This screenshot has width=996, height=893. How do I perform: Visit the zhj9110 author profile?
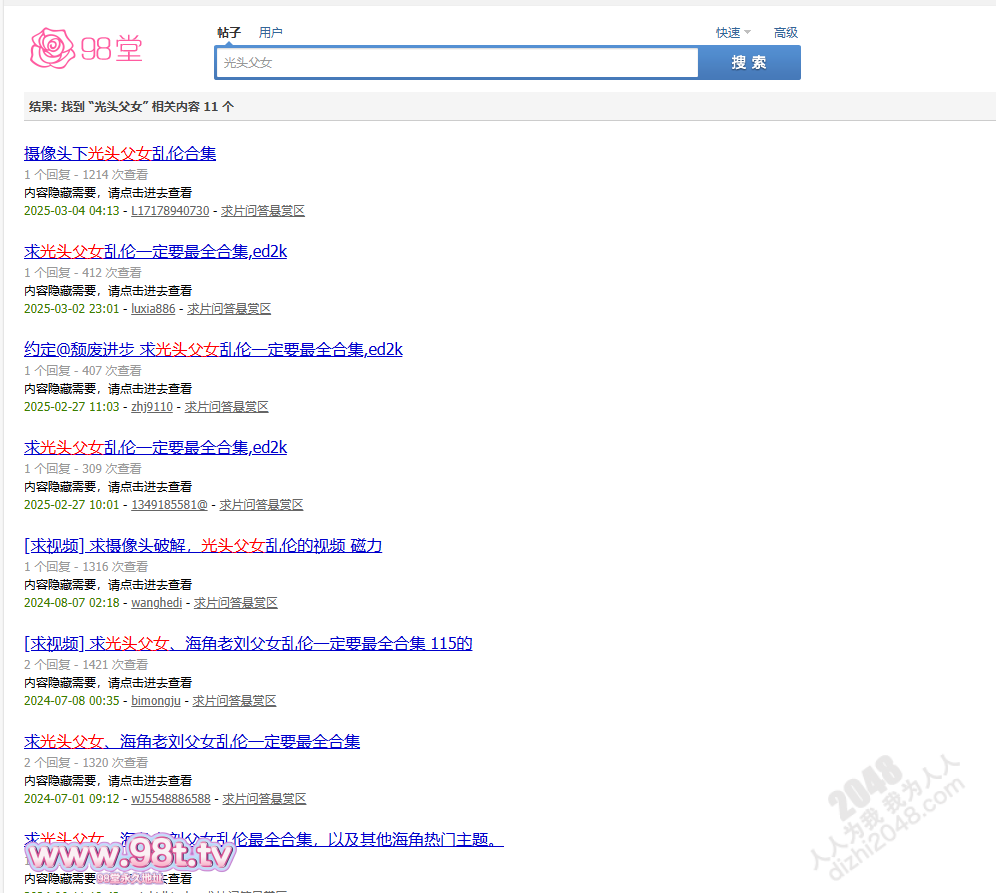pos(152,407)
